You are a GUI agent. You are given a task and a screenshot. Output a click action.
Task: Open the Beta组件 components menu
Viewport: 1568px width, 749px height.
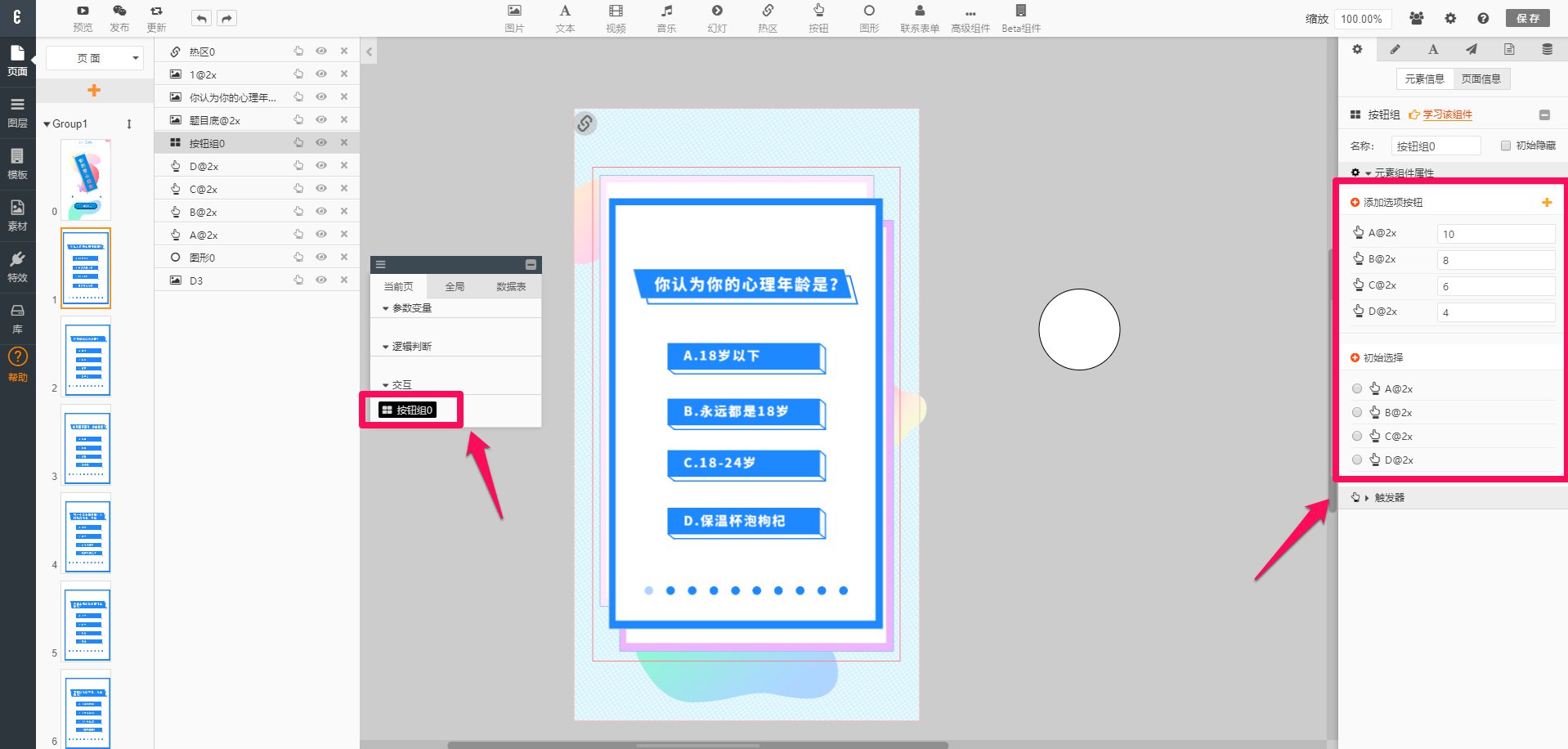point(1021,18)
